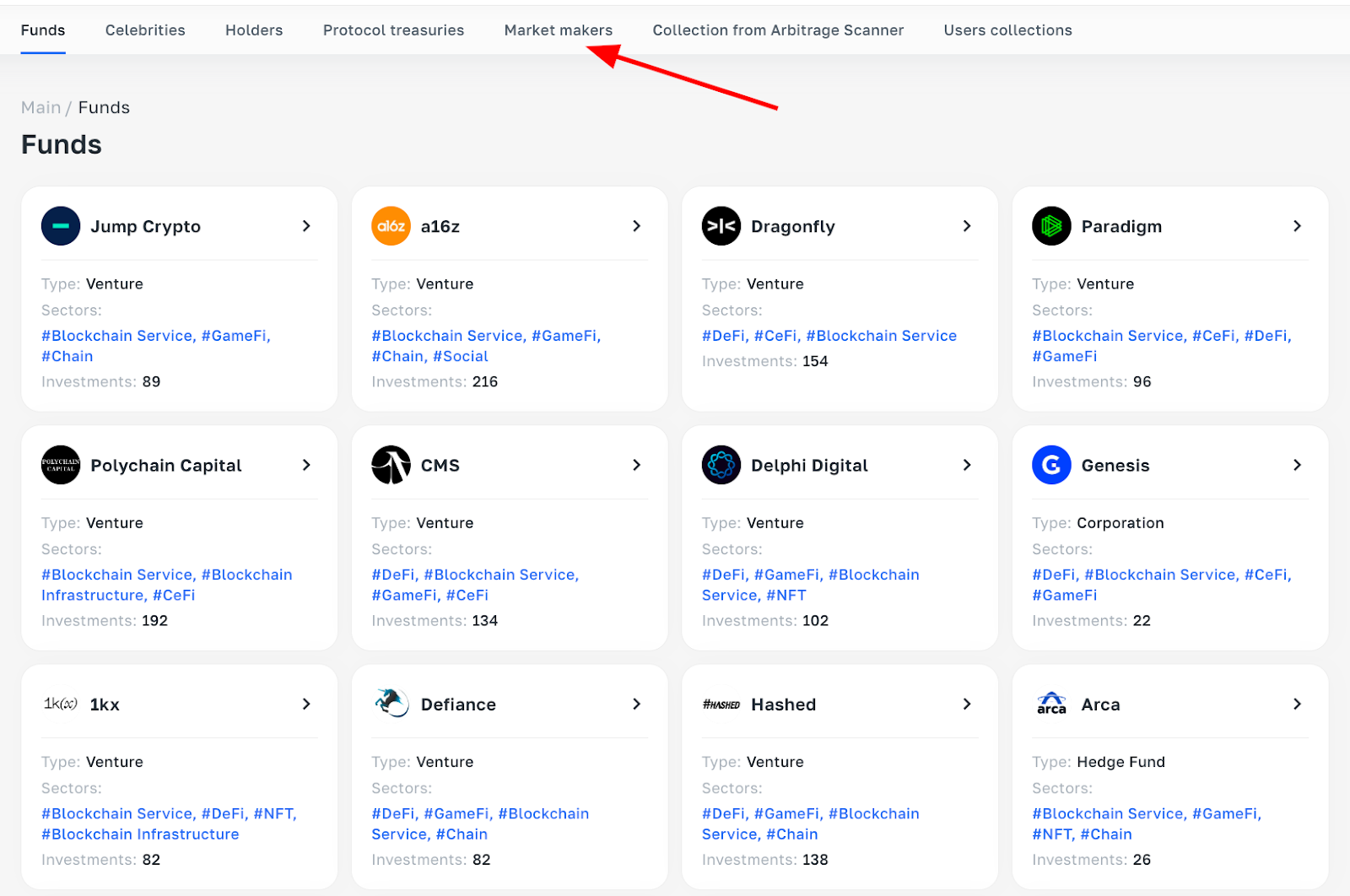Click Arca 'Type: Hedge Fund' text
The image size is (1350, 896).
[x=1099, y=762]
